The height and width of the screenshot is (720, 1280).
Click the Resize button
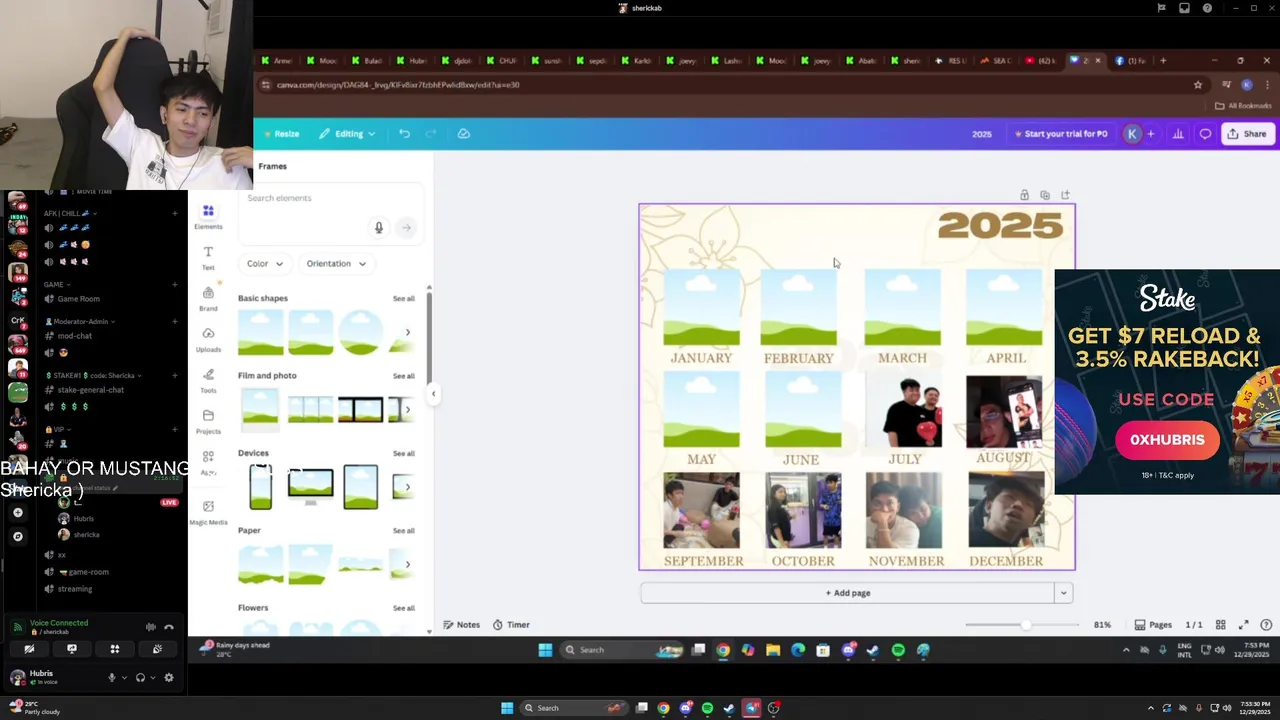pos(281,134)
